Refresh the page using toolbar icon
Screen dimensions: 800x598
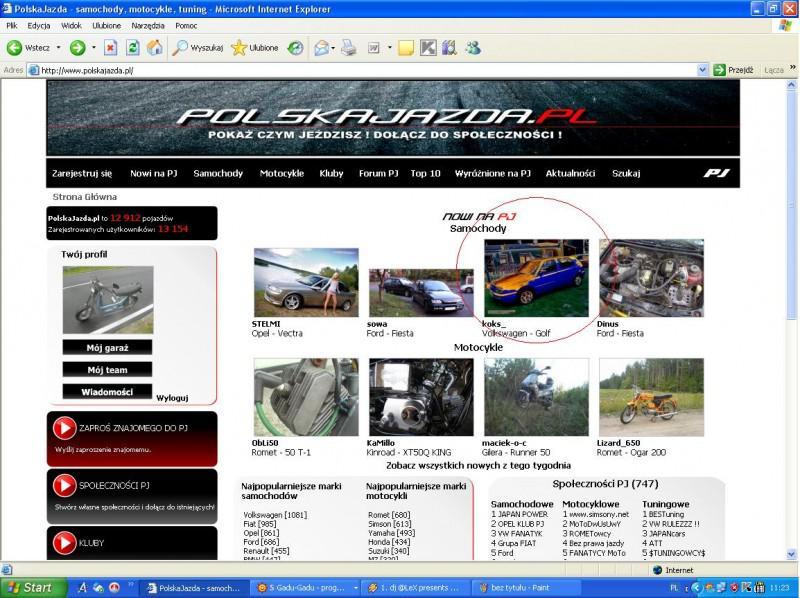click(133, 48)
